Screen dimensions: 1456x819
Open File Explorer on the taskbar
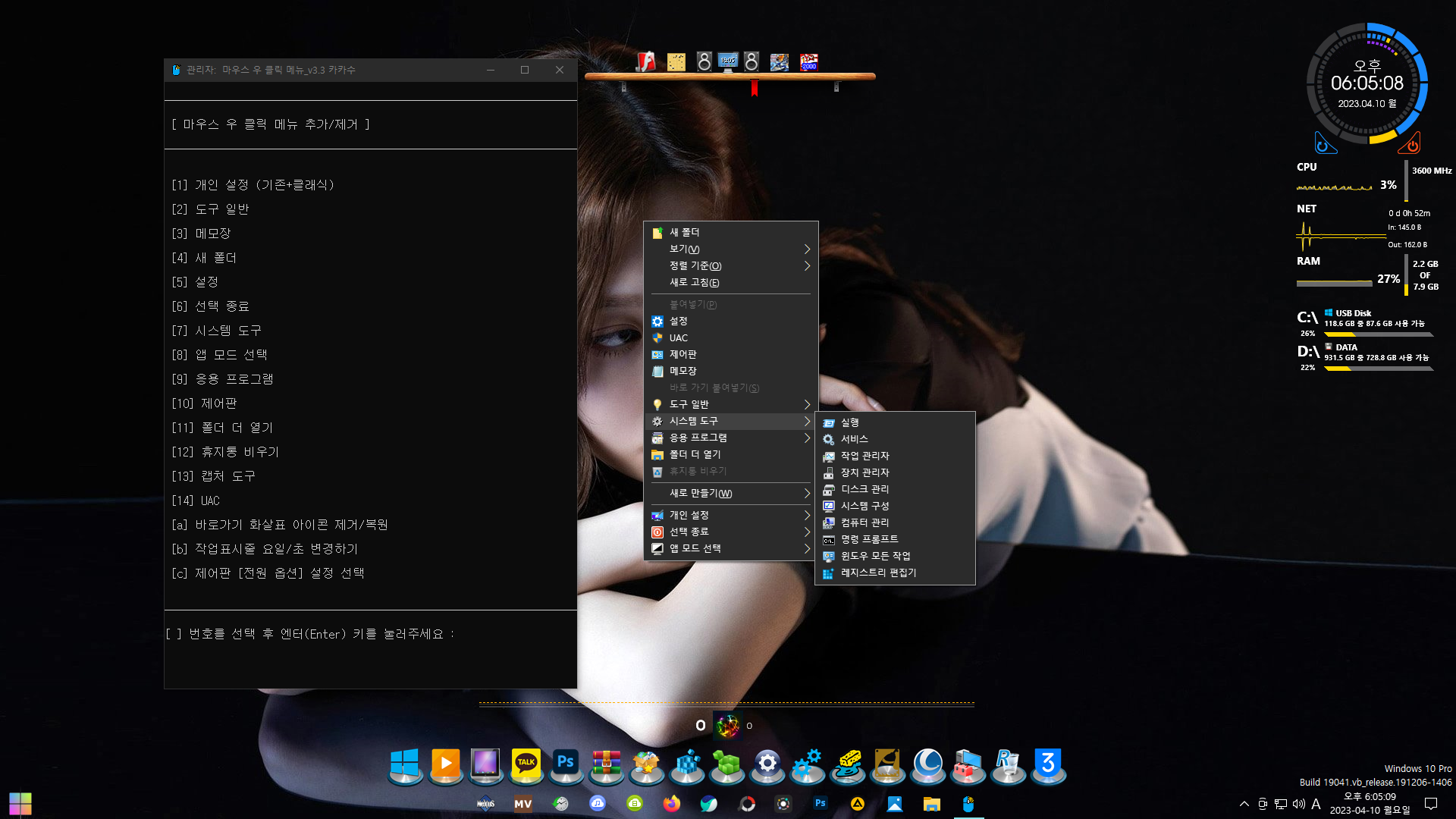pos(931,804)
